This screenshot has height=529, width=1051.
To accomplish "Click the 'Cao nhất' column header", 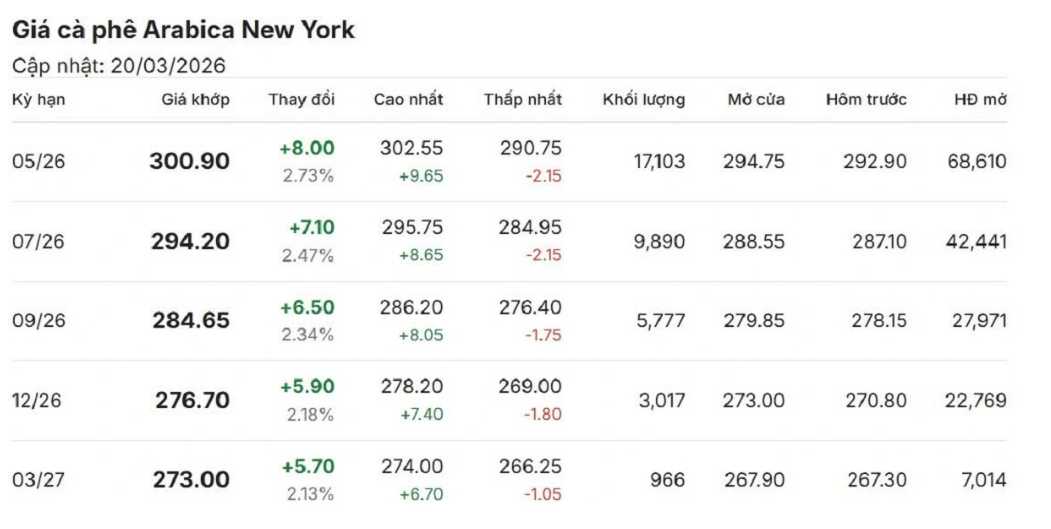I will pos(408,99).
